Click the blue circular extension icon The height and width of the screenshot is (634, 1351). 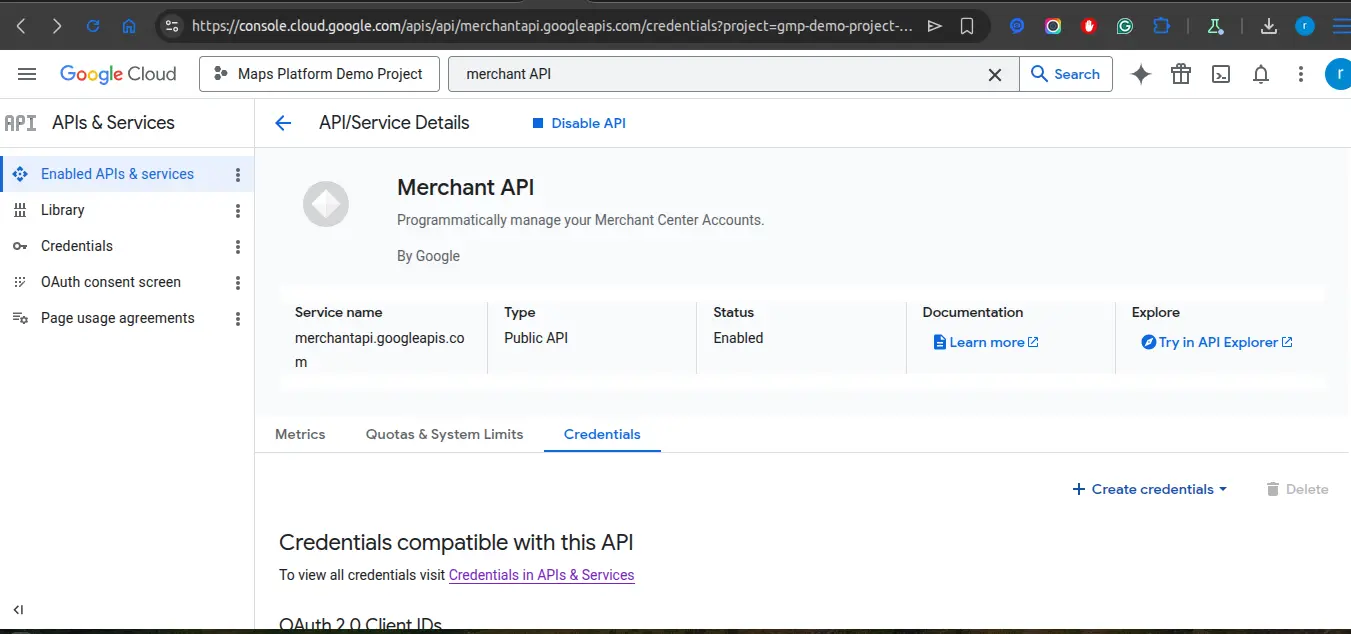(x=1017, y=26)
